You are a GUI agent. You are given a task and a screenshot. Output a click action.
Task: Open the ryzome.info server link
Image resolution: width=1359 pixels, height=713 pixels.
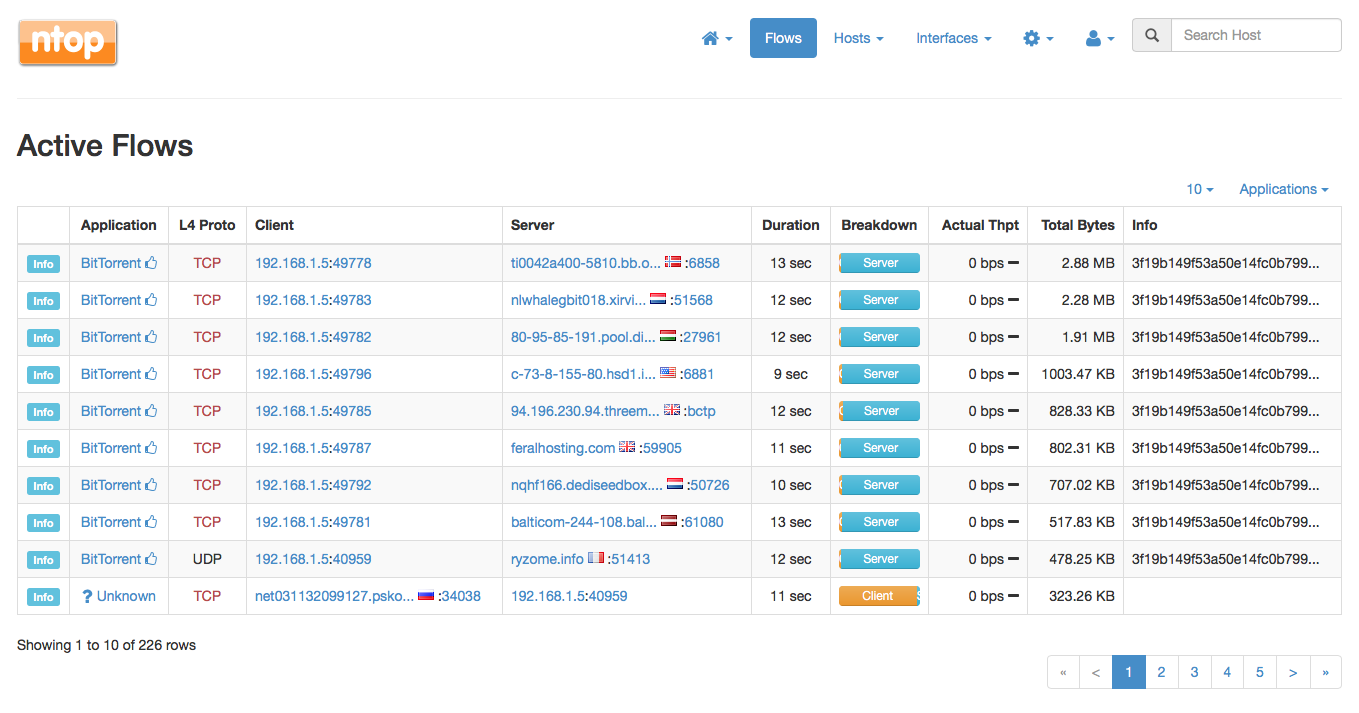547,559
